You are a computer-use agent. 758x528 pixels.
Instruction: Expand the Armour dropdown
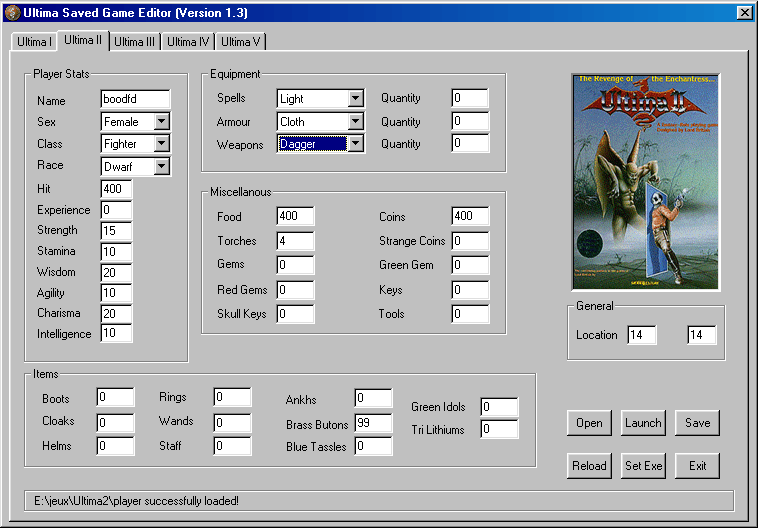[355, 121]
